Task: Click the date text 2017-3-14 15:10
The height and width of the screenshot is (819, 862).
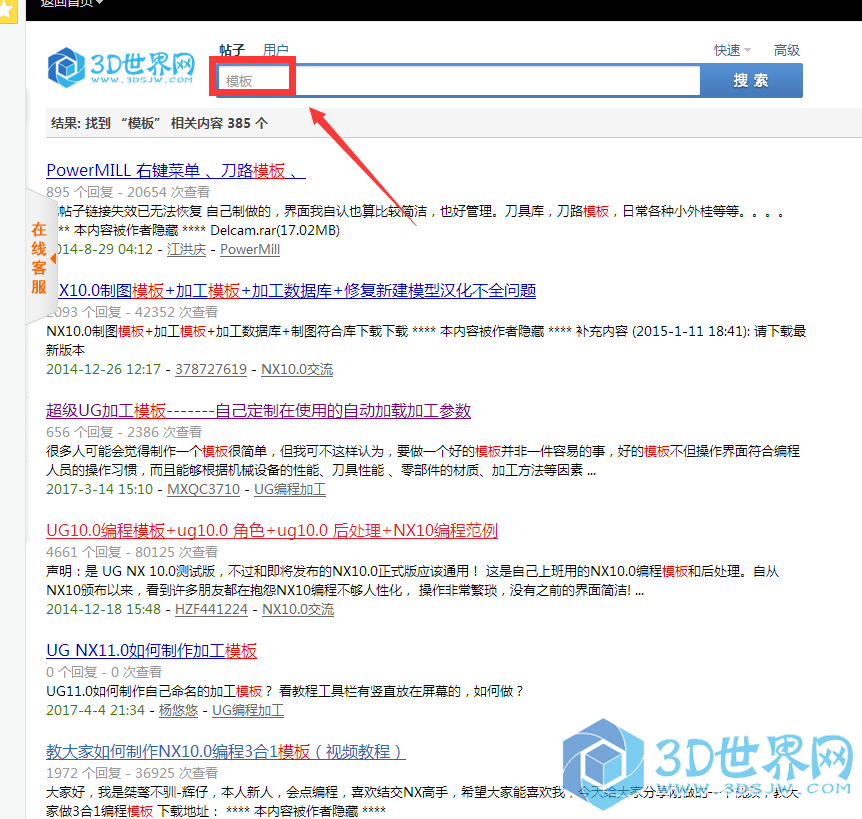Action: click(100, 489)
